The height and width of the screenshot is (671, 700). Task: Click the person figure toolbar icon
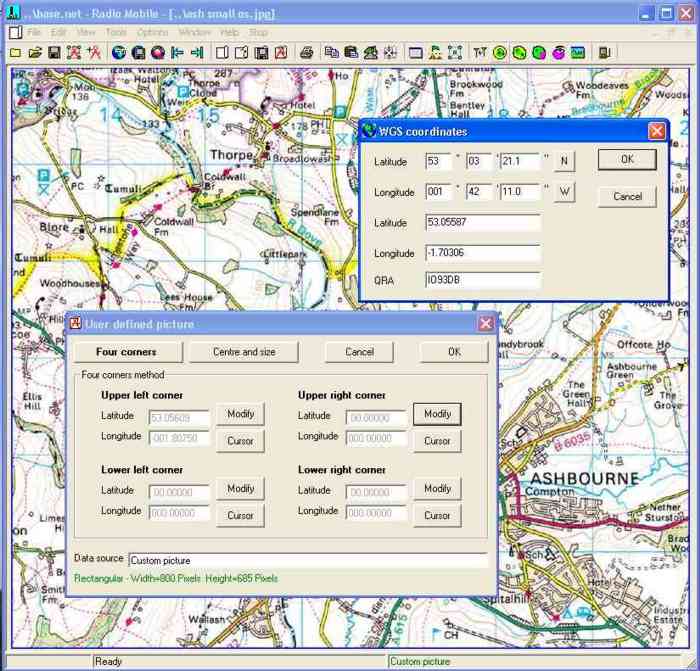coord(435,53)
